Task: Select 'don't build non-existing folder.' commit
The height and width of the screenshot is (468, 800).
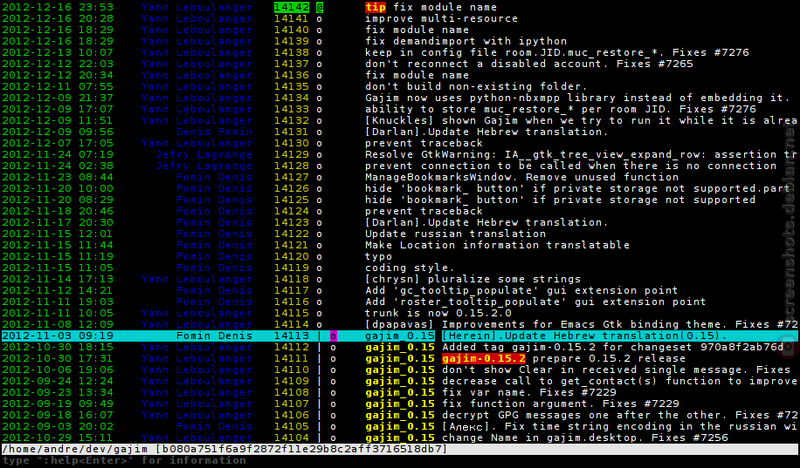Action: [x=476, y=86]
